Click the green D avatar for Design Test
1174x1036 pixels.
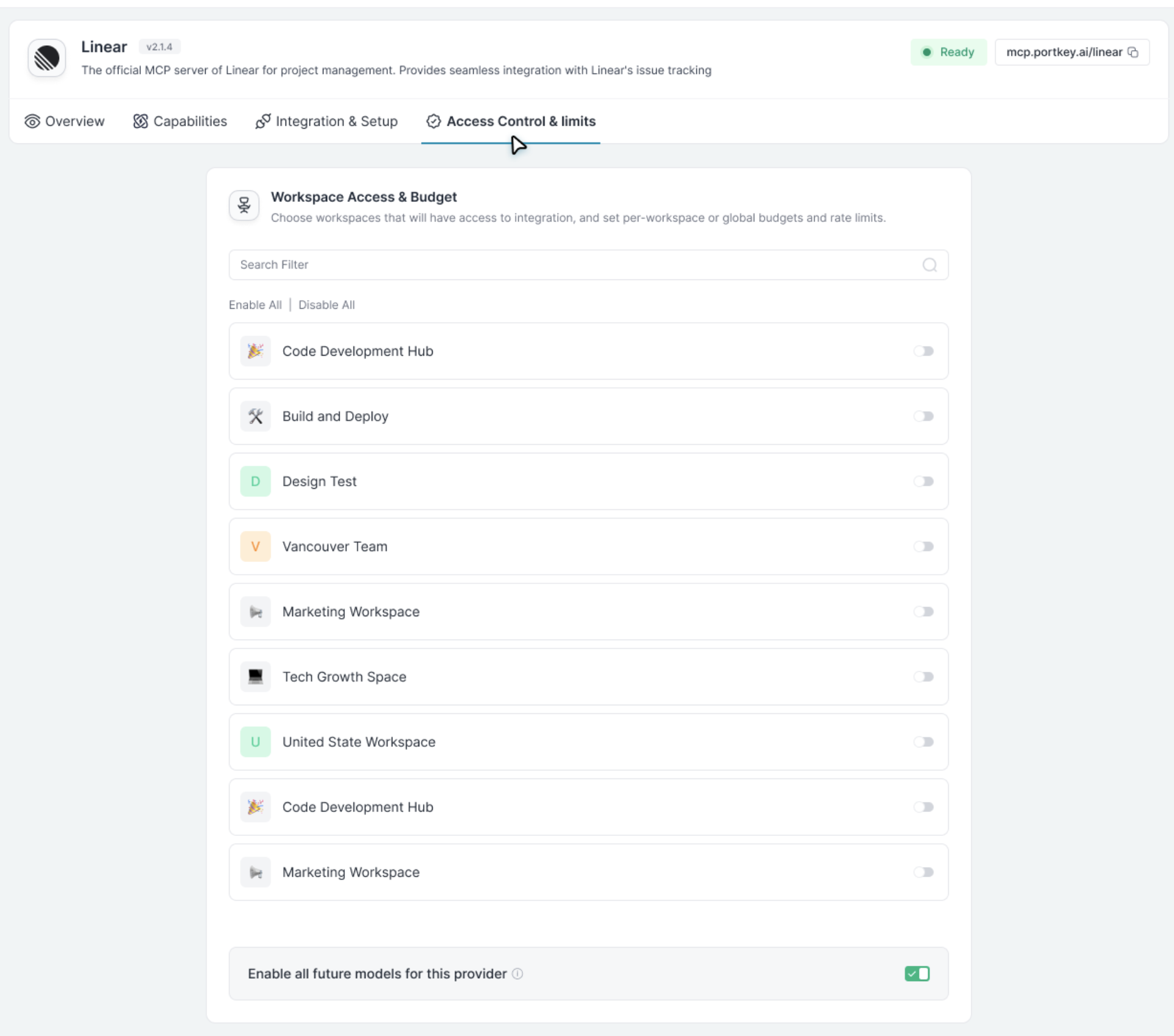256,481
